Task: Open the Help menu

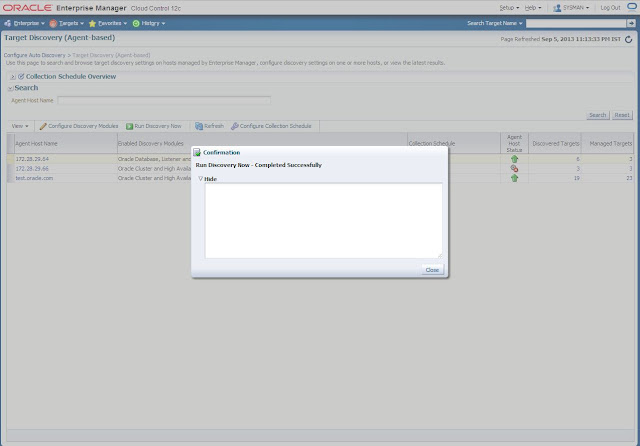Action: click(x=533, y=8)
